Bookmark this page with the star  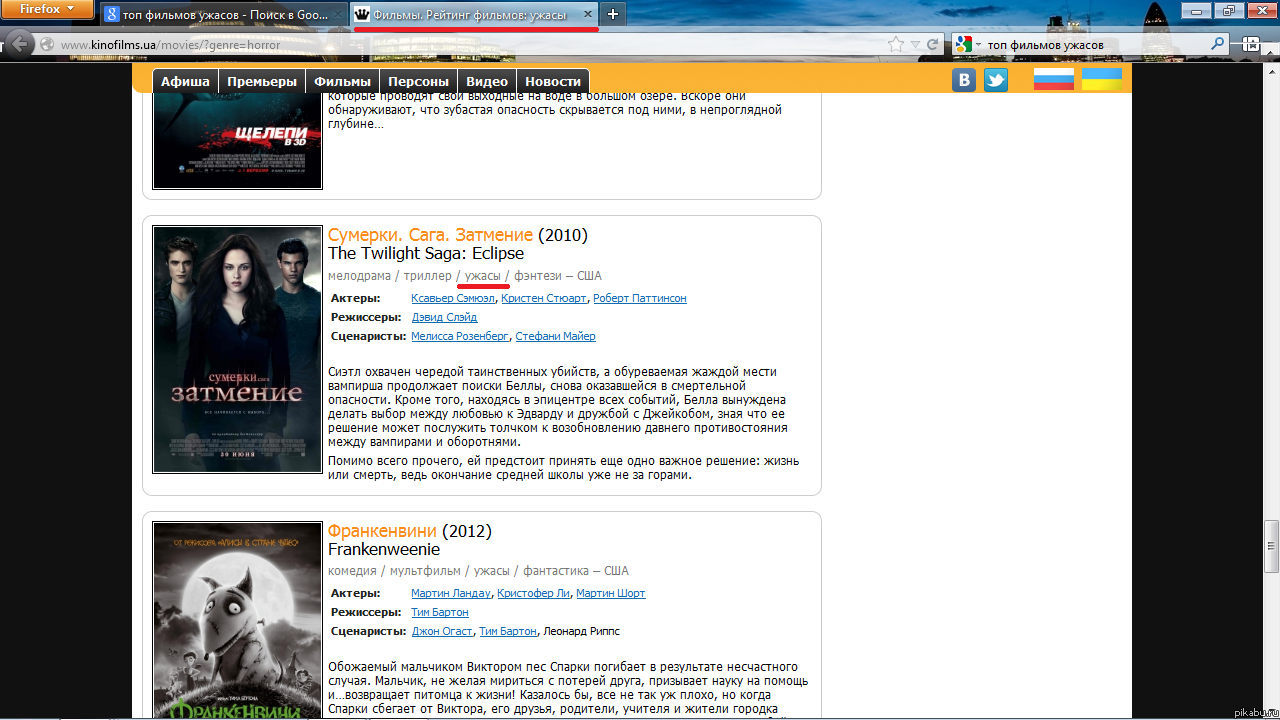pos(896,45)
